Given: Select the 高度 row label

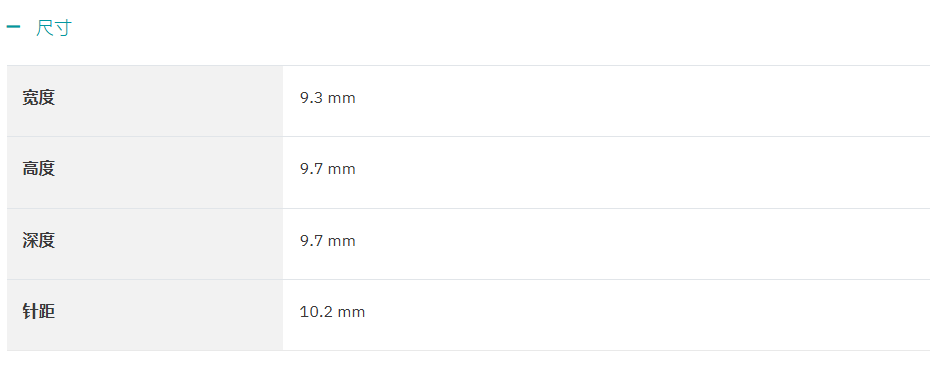Looking at the screenshot, I should click(39, 169).
